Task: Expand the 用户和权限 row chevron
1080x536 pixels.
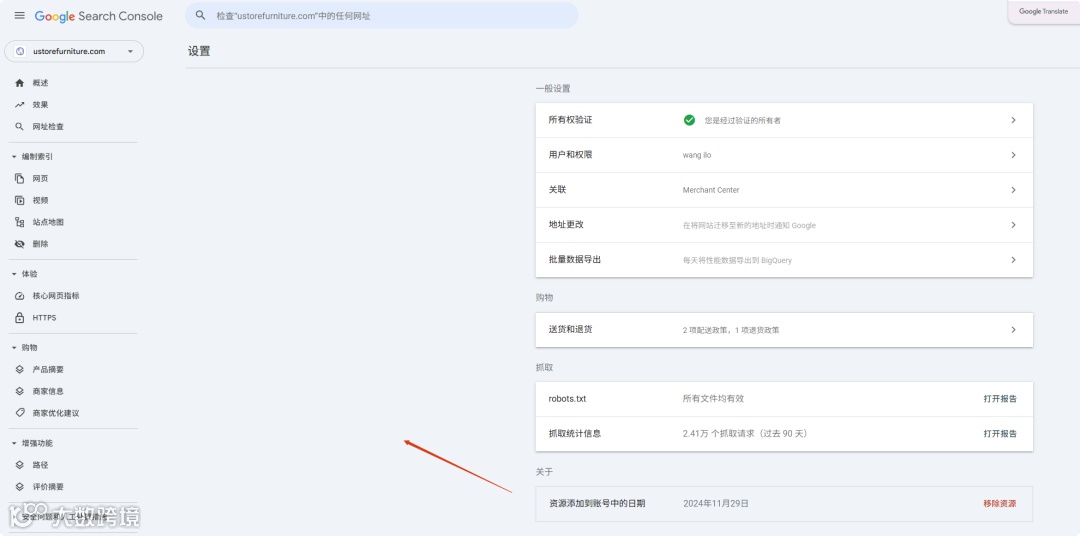Action: (1013, 155)
